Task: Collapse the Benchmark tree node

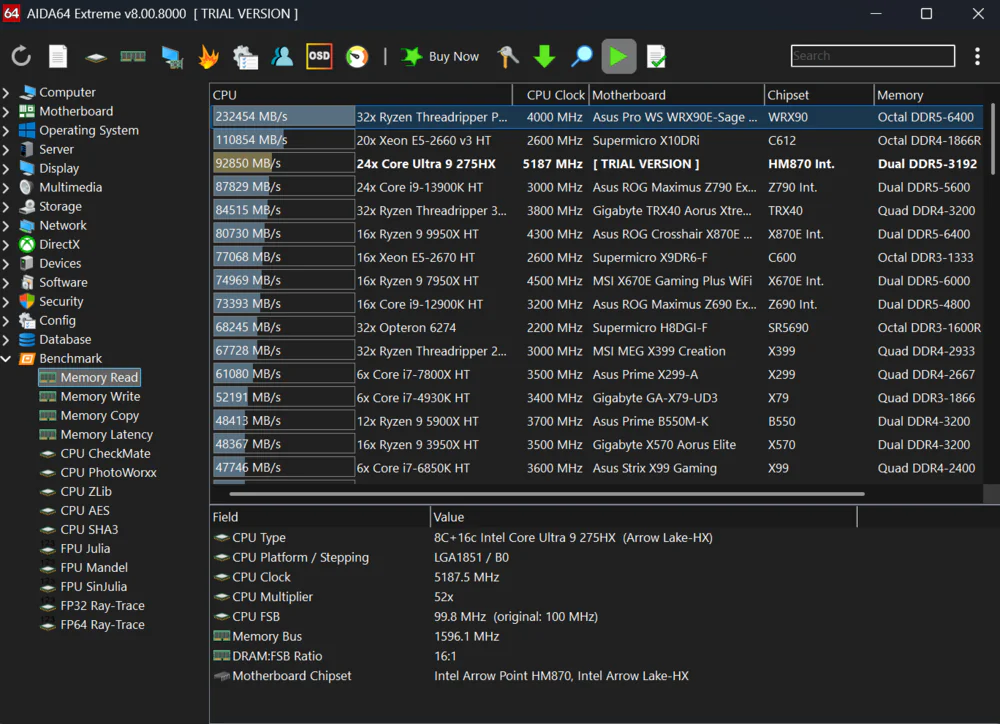Action: click(7, 359)
